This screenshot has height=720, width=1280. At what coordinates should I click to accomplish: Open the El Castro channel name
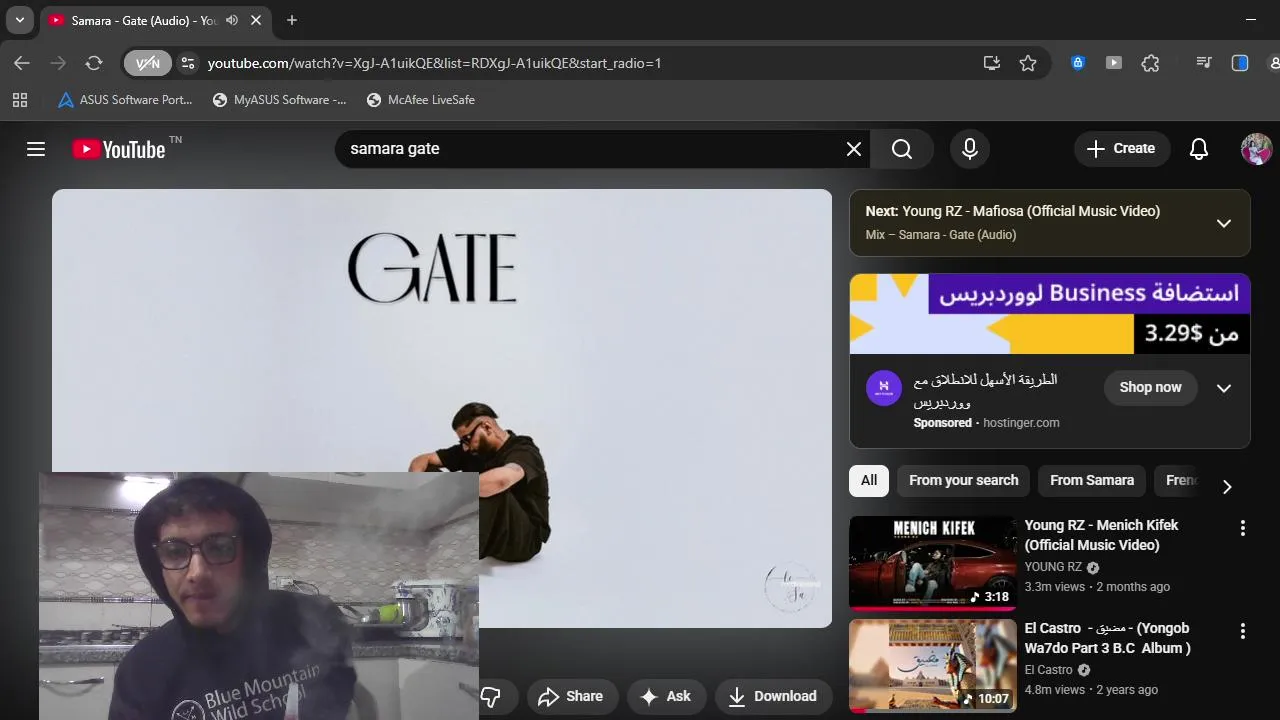1048,670
